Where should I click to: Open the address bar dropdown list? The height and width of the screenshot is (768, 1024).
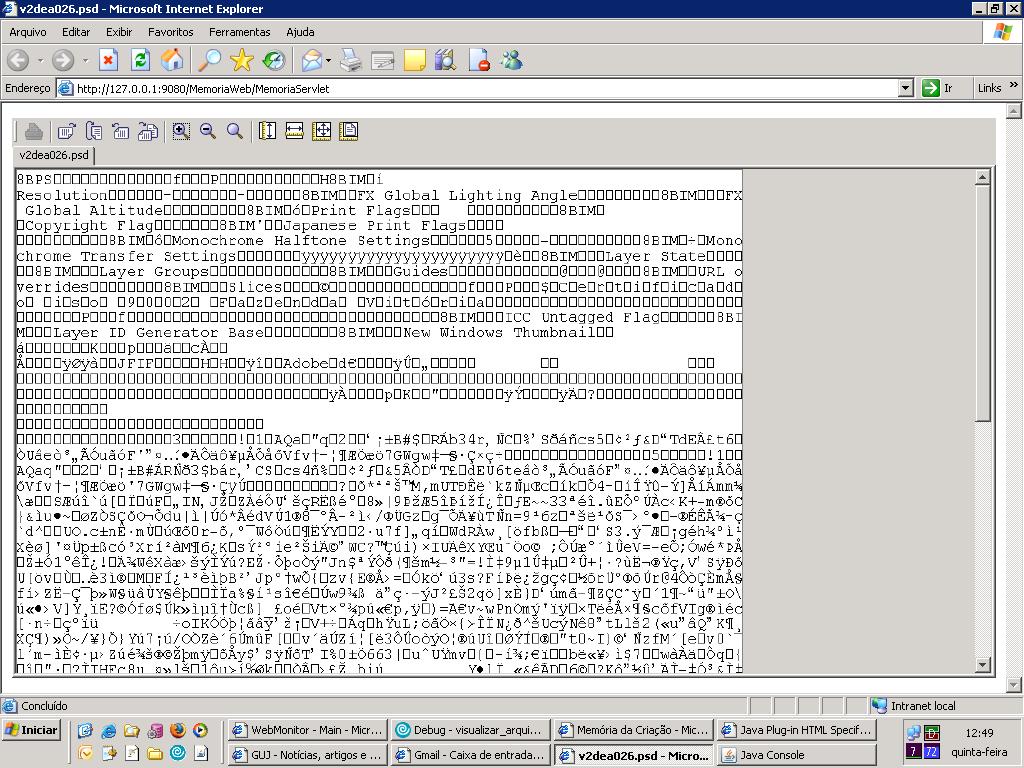click(905, 88)
